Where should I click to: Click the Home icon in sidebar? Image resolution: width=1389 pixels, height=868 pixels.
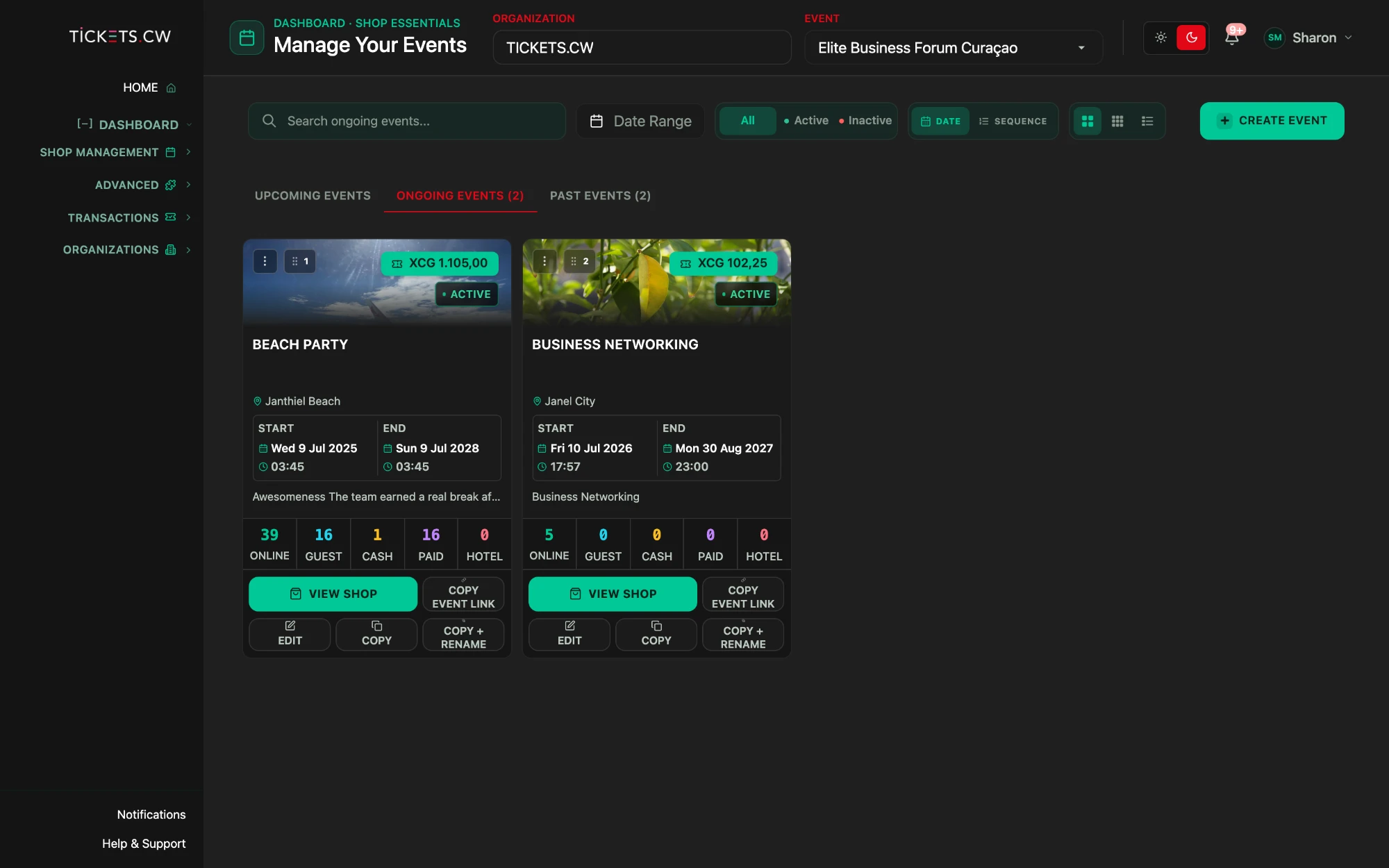pyautogui.click(x=171, y=88)
